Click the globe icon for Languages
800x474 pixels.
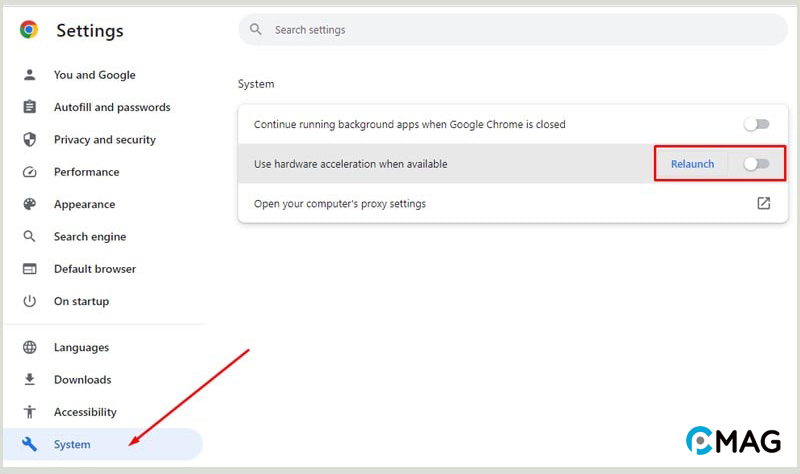point(30,347)
